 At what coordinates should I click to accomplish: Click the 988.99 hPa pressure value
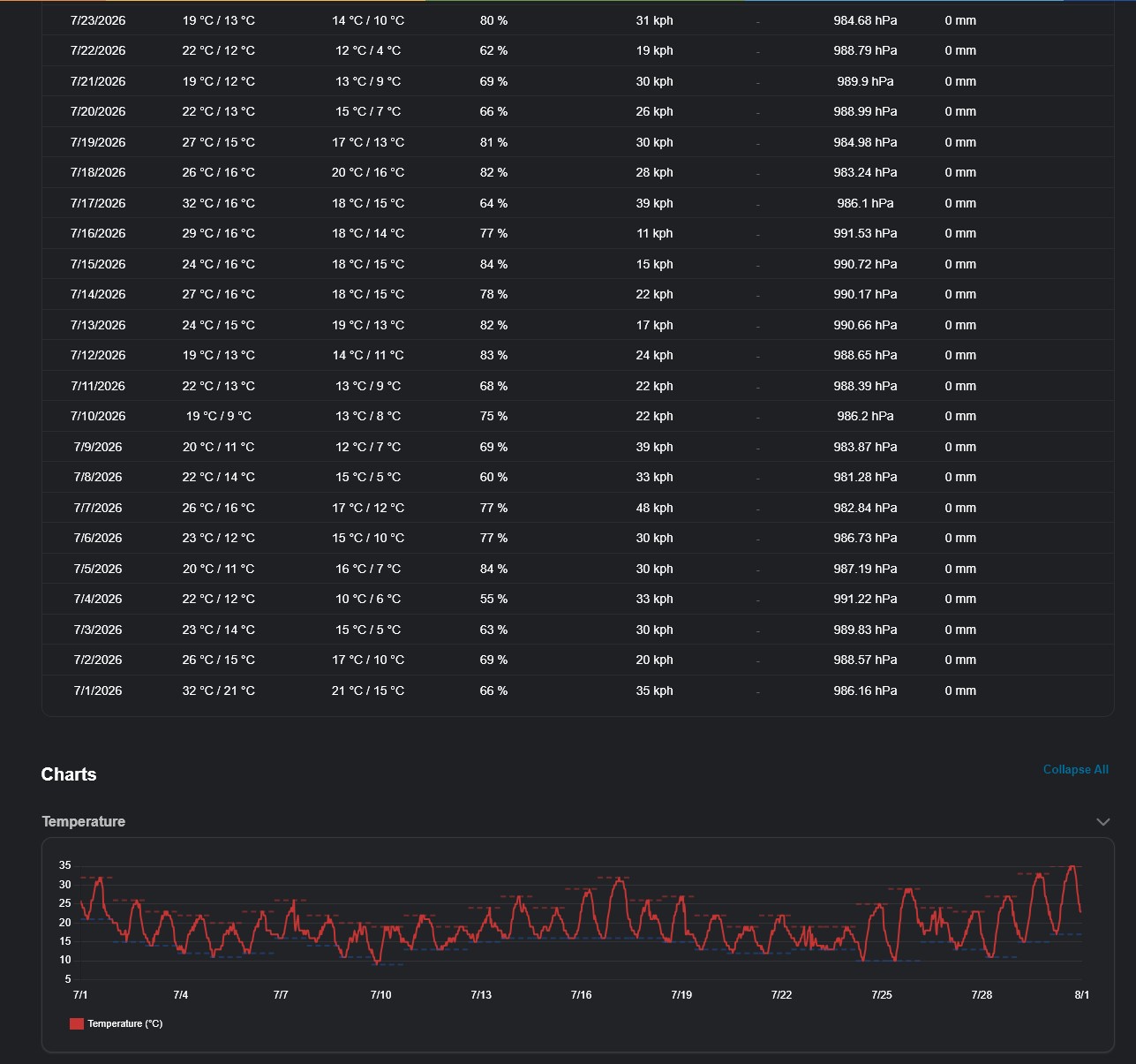click(865, 111)
